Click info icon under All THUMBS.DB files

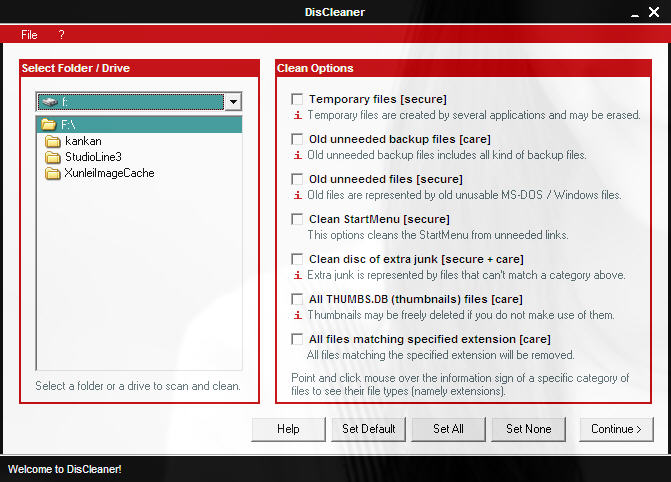[x=296, y=315]
